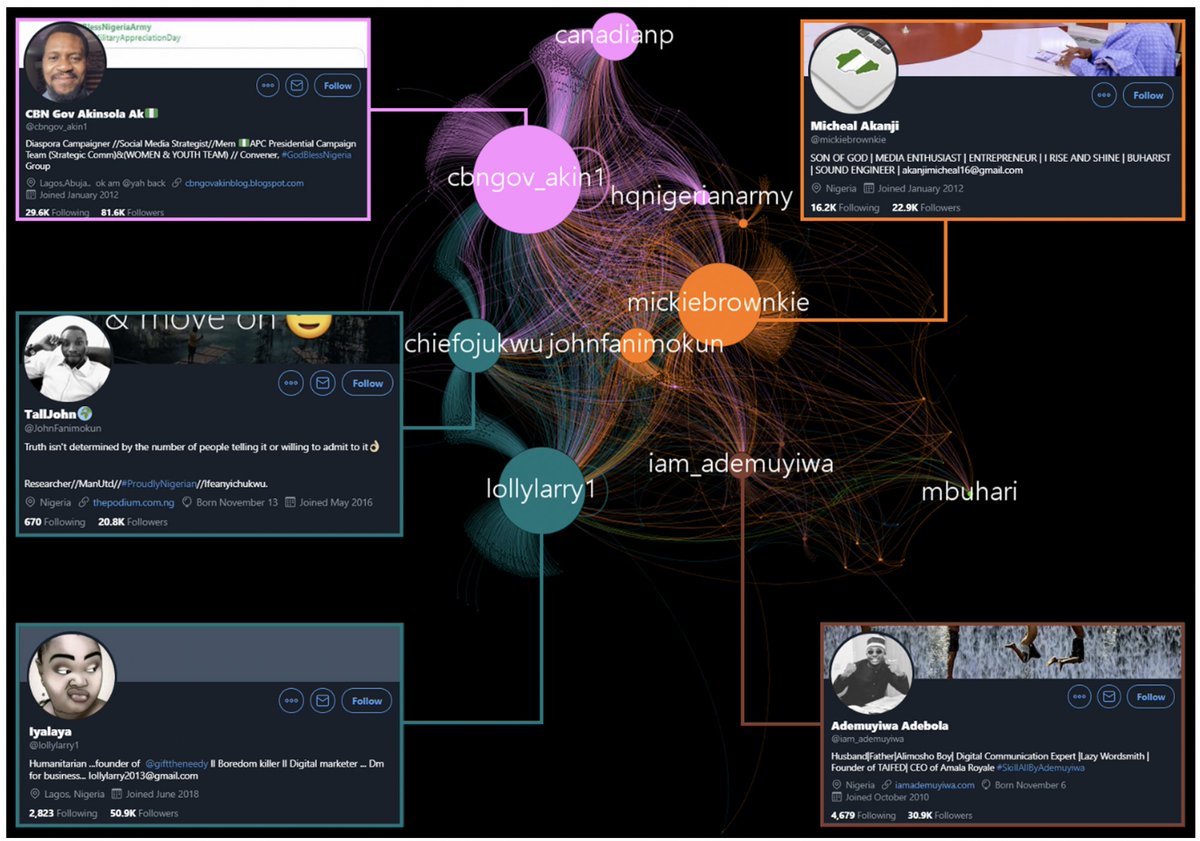Follow Iyalaya
This screenshot has width=1200, height=841.
367,701
